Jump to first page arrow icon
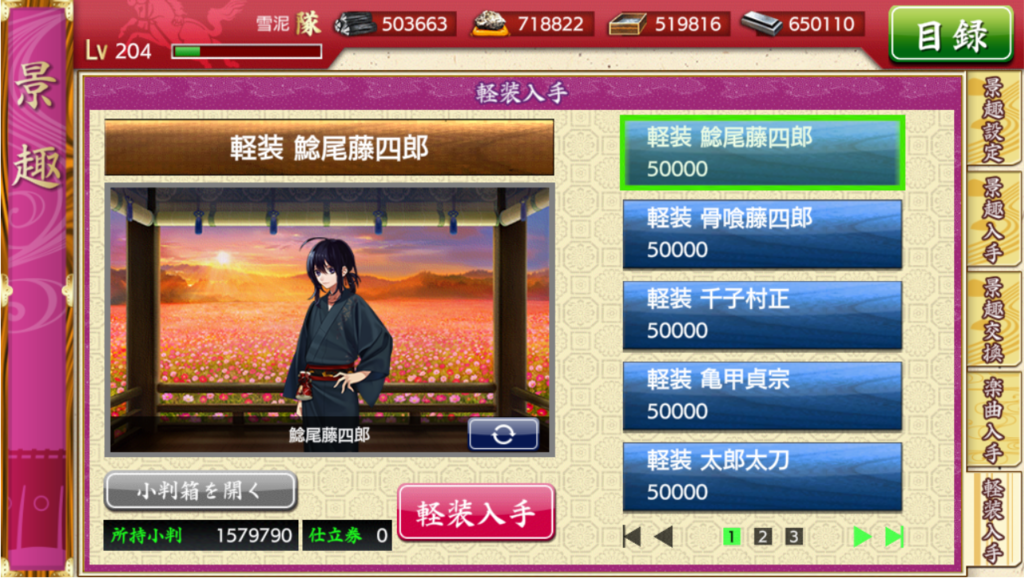Image resolution: width=1024 pixels, height=578 pixels. click(x=632, y=536)
